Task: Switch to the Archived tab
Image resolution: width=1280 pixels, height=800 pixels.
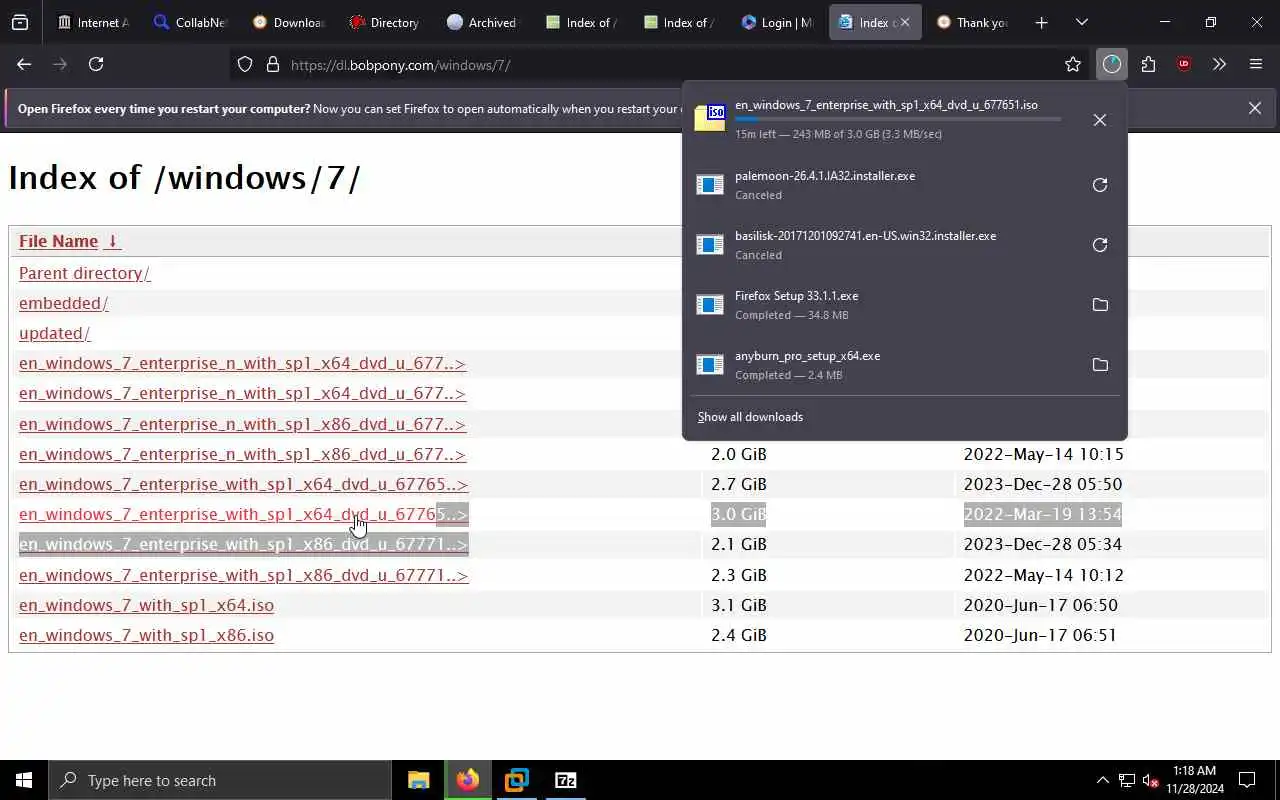Action: tap(484, 22)
